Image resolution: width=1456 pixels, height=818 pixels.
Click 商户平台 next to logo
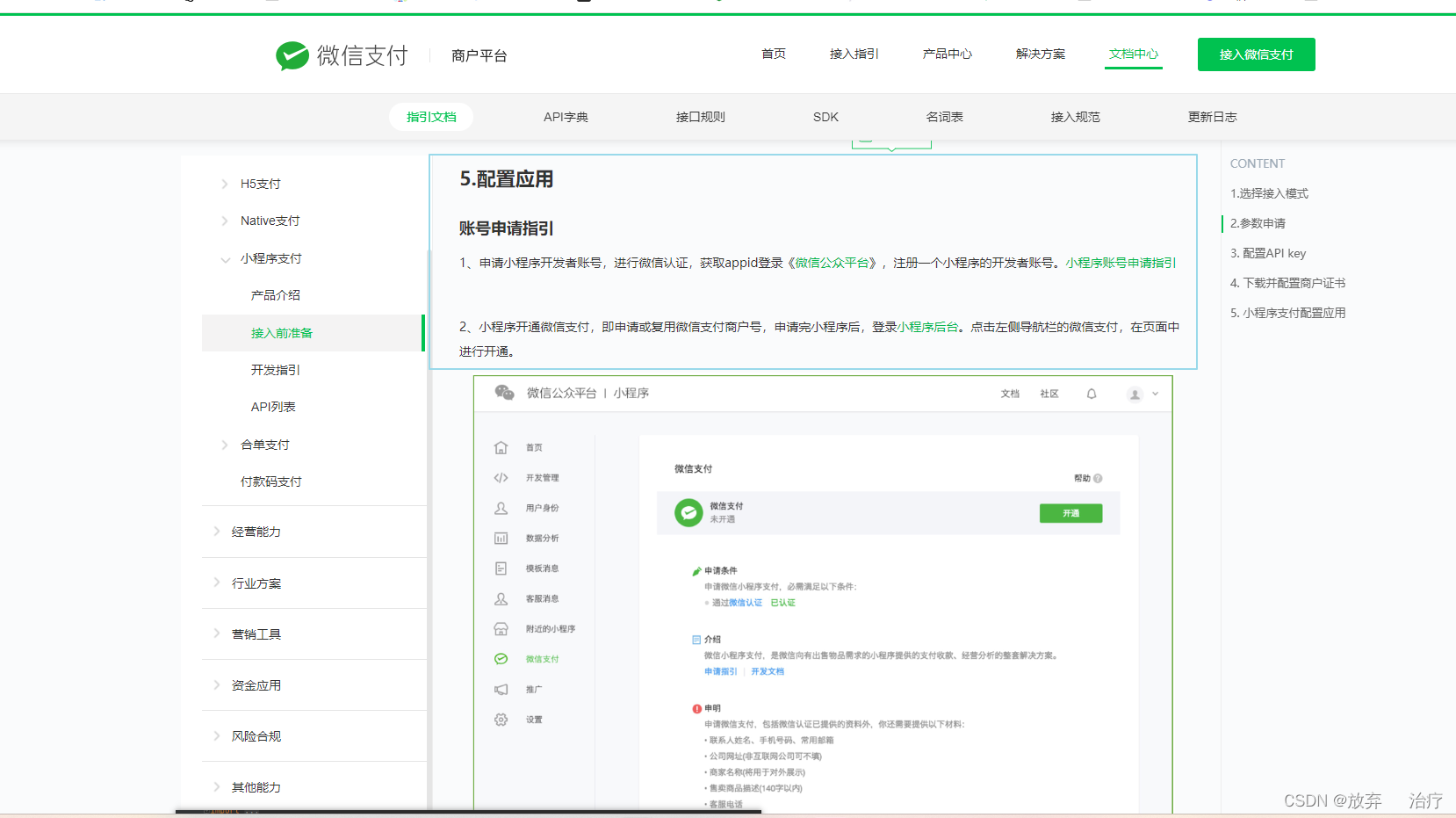click(479, 55)
